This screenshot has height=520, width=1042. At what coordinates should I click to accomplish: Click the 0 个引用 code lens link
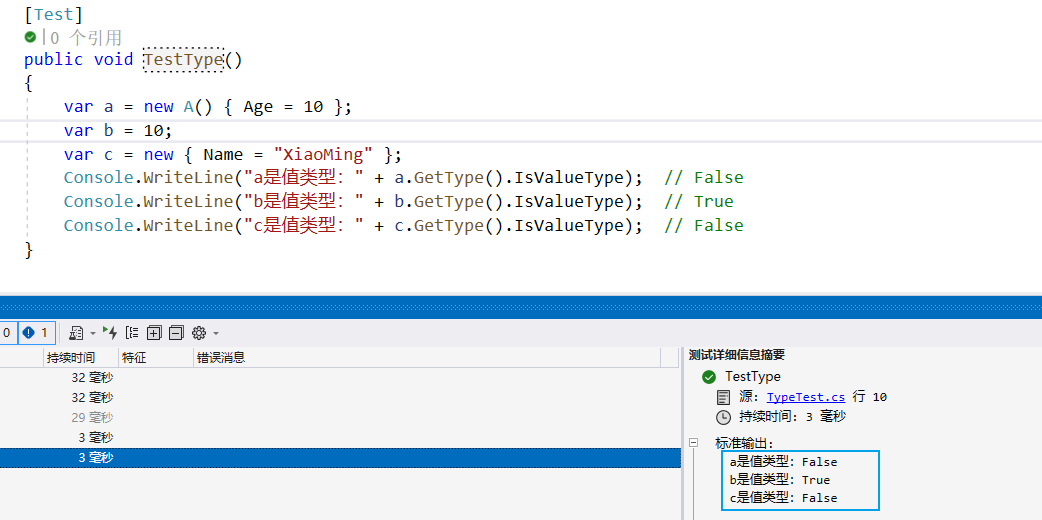pyautogui.click(x=86, y=37)
